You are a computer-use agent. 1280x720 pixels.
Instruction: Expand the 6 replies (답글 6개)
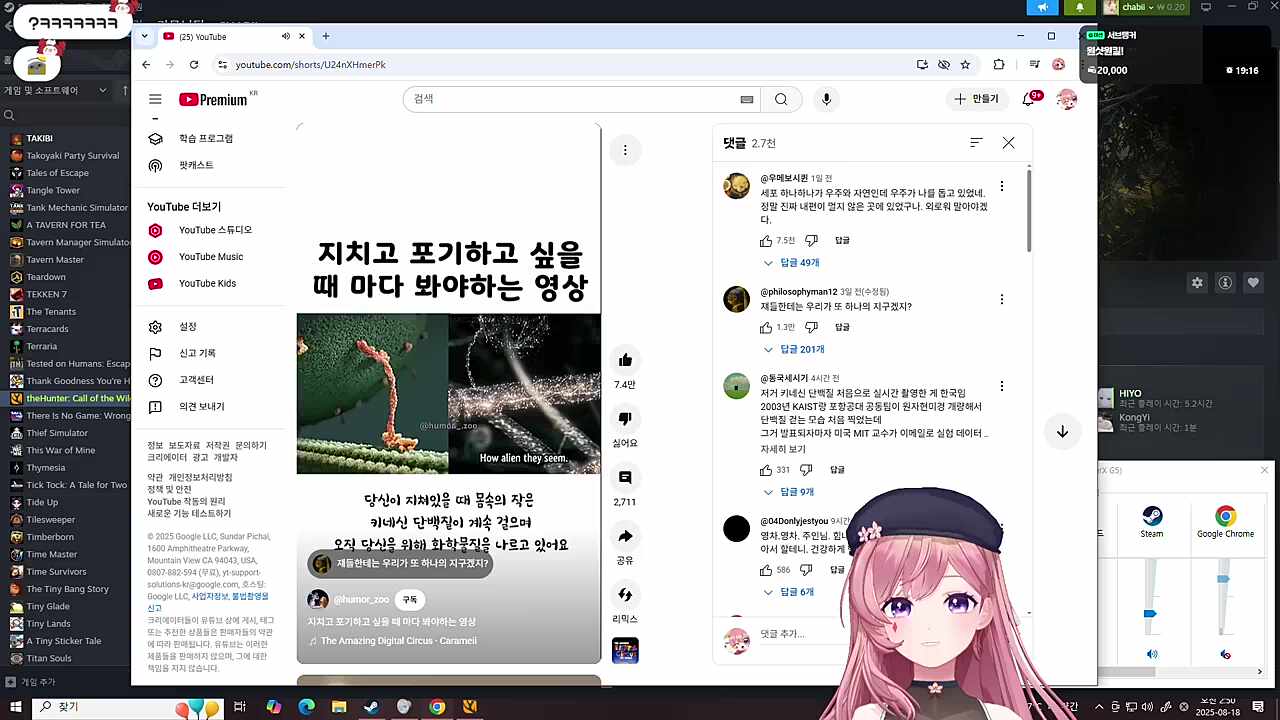(x=789, y=592)
